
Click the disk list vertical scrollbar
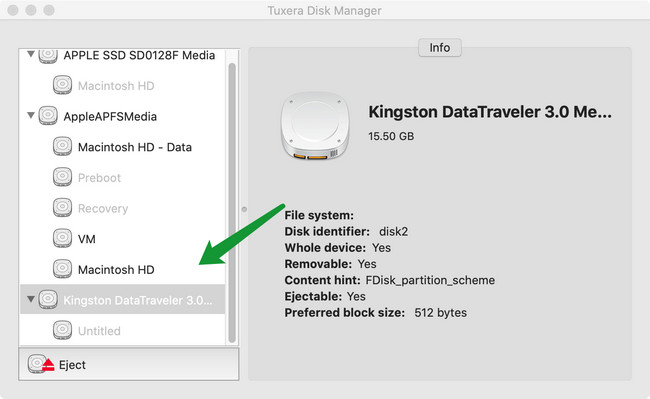pos(232,203)
